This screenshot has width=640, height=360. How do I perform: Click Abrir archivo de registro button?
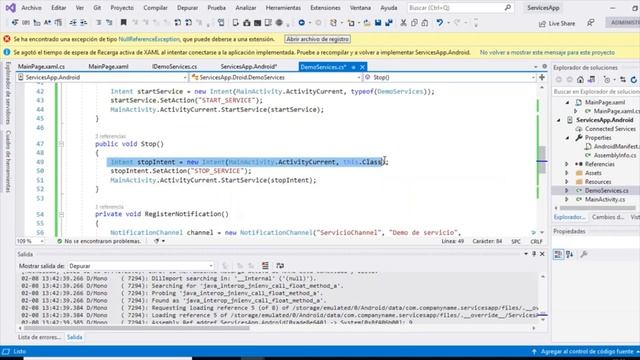318,39
